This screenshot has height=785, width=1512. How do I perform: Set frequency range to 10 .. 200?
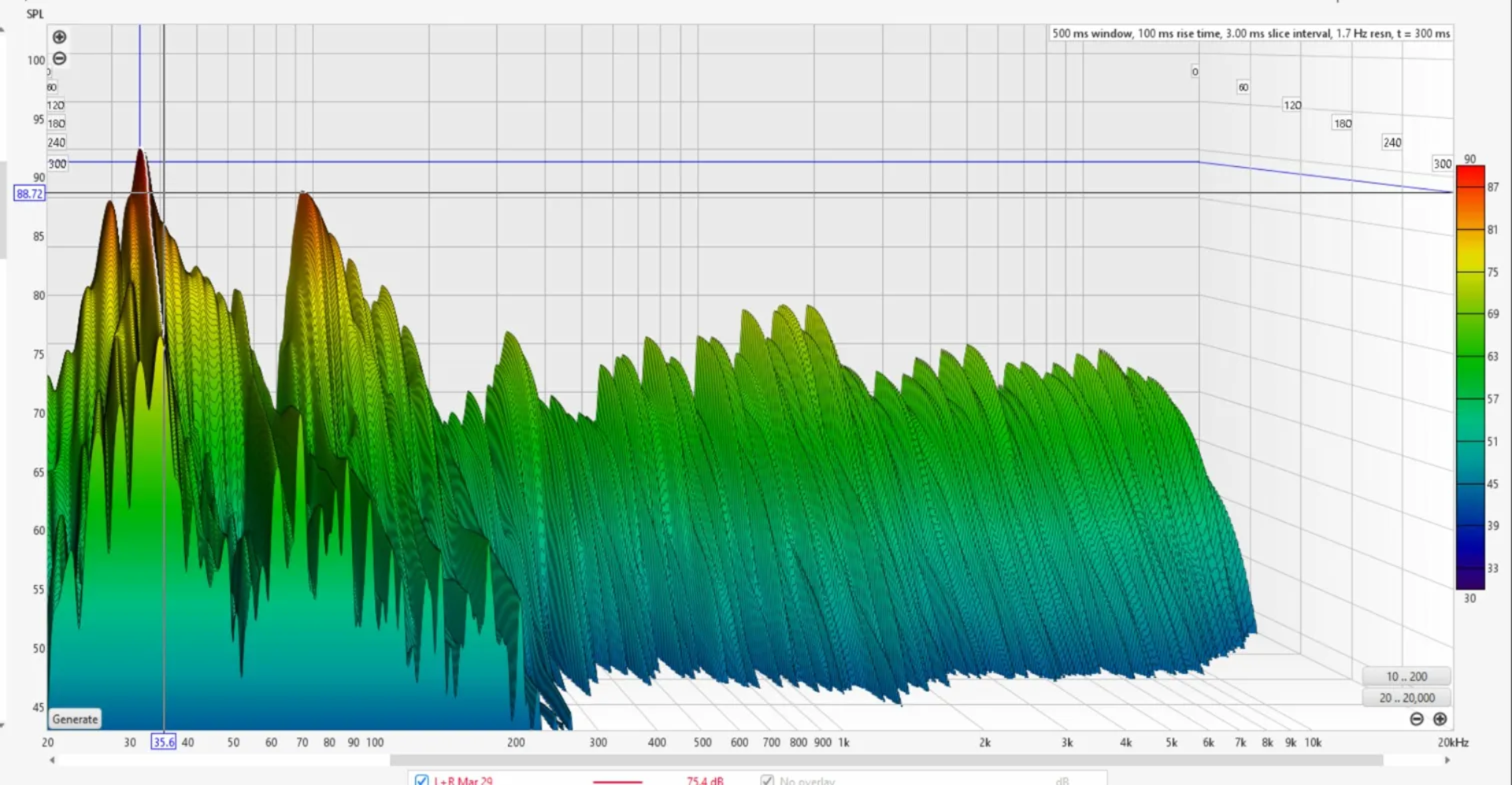point(1406,676)
